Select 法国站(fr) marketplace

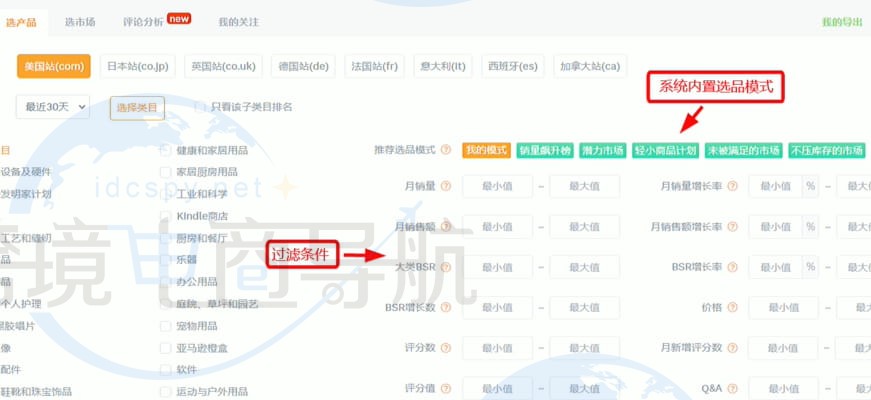(x=374, y=66)
